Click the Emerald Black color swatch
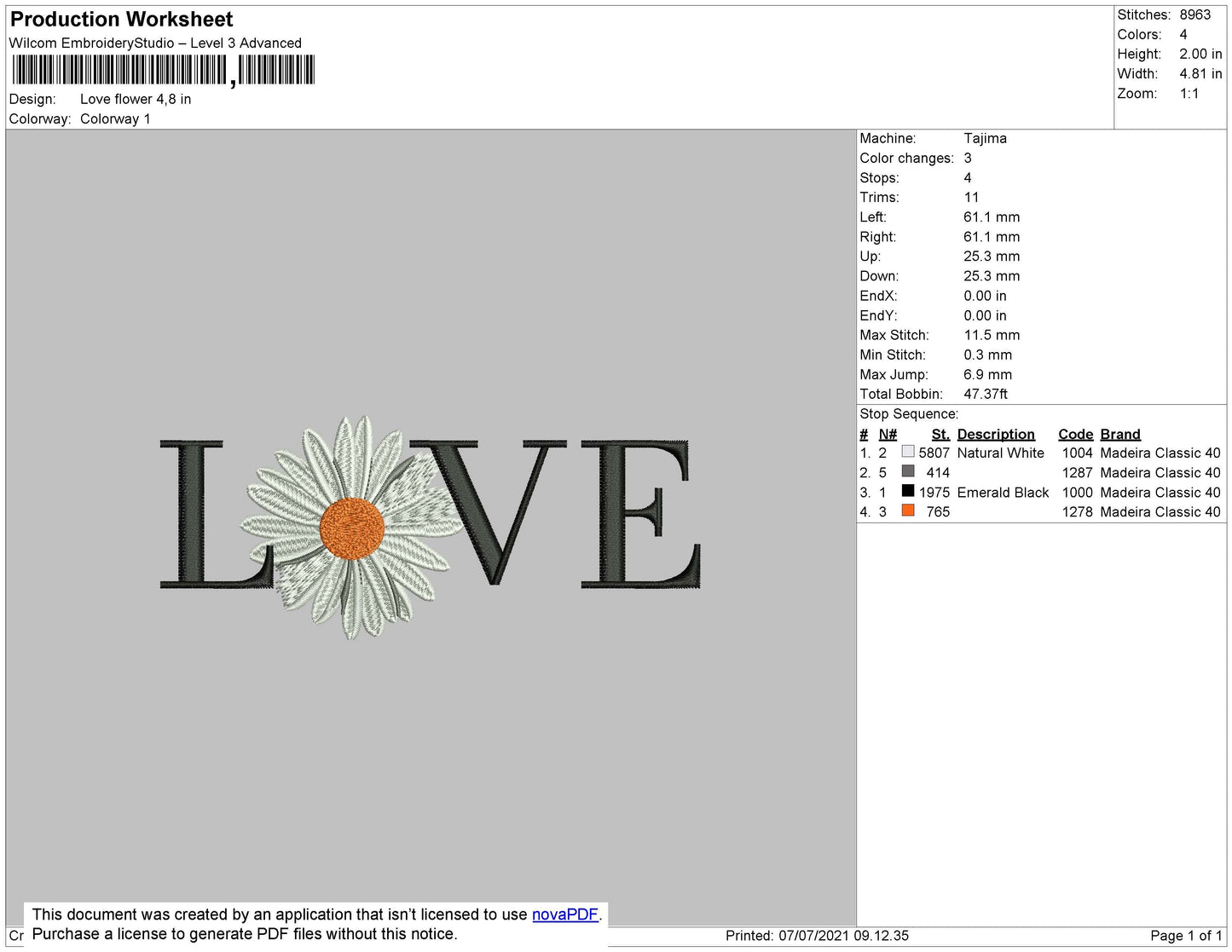The image size is (1232, 952). pyautogui.click(x=908, y=491)
